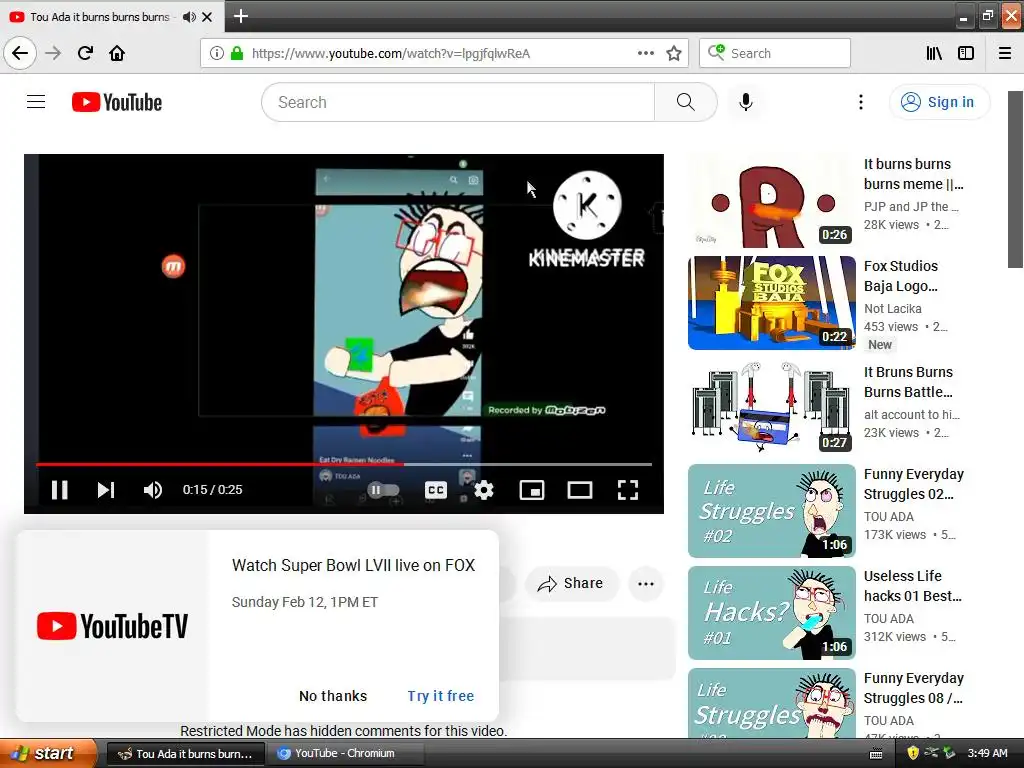Viewport: 1024px width, 768px height.
Task: Switch to YouTube - Chromium taskbar window
Action: pyautogui.click(x=346, y=754)
